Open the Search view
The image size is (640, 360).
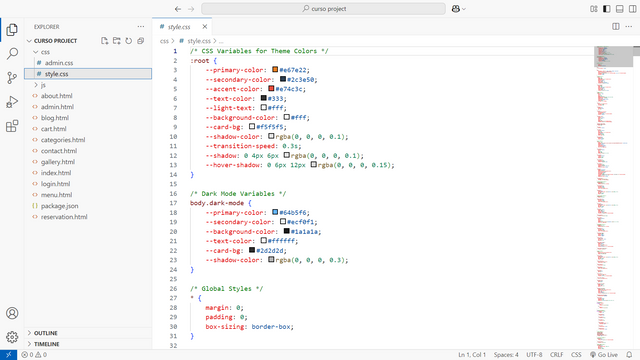click(x=12, y=53)
